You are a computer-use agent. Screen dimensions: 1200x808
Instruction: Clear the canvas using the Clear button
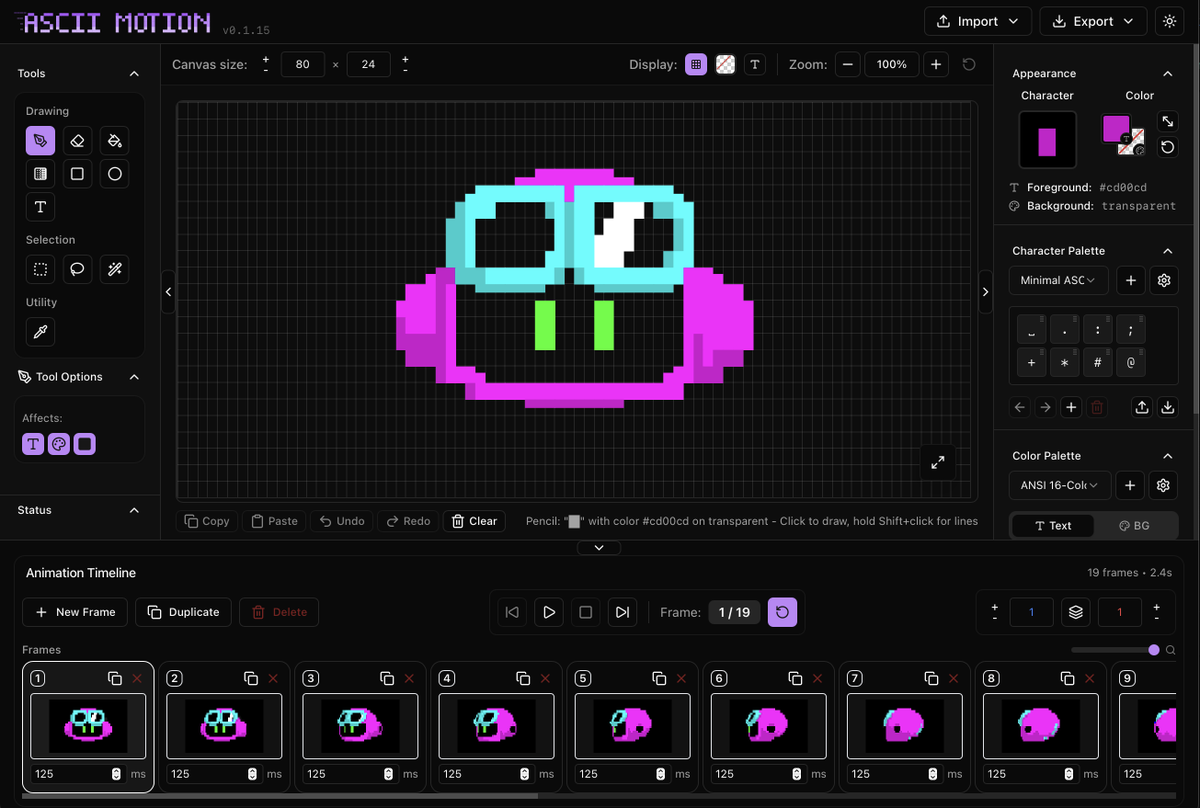(474, 520)
